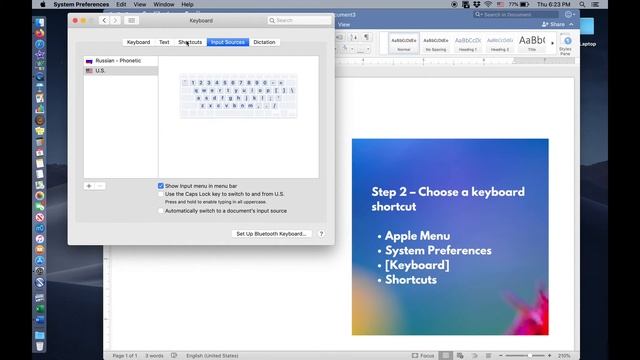Screen dimensions: 640x360
Task: Click Search in Document field in Word
Action: pyautogui.click(x=516, y=15)
